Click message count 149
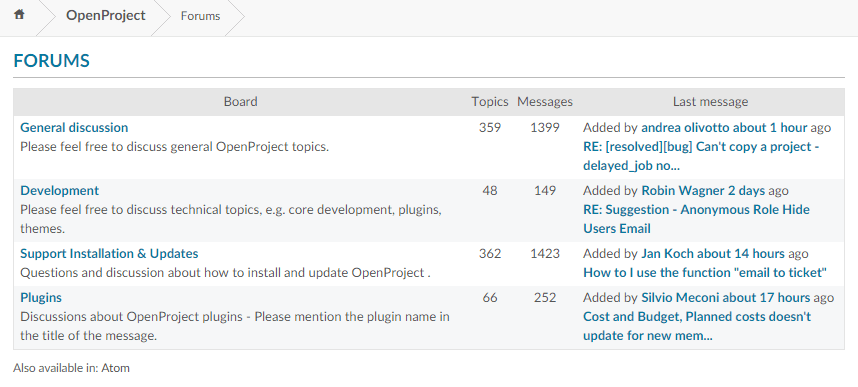The height and width of the screenshot is (387, 858). pos(545,190)
